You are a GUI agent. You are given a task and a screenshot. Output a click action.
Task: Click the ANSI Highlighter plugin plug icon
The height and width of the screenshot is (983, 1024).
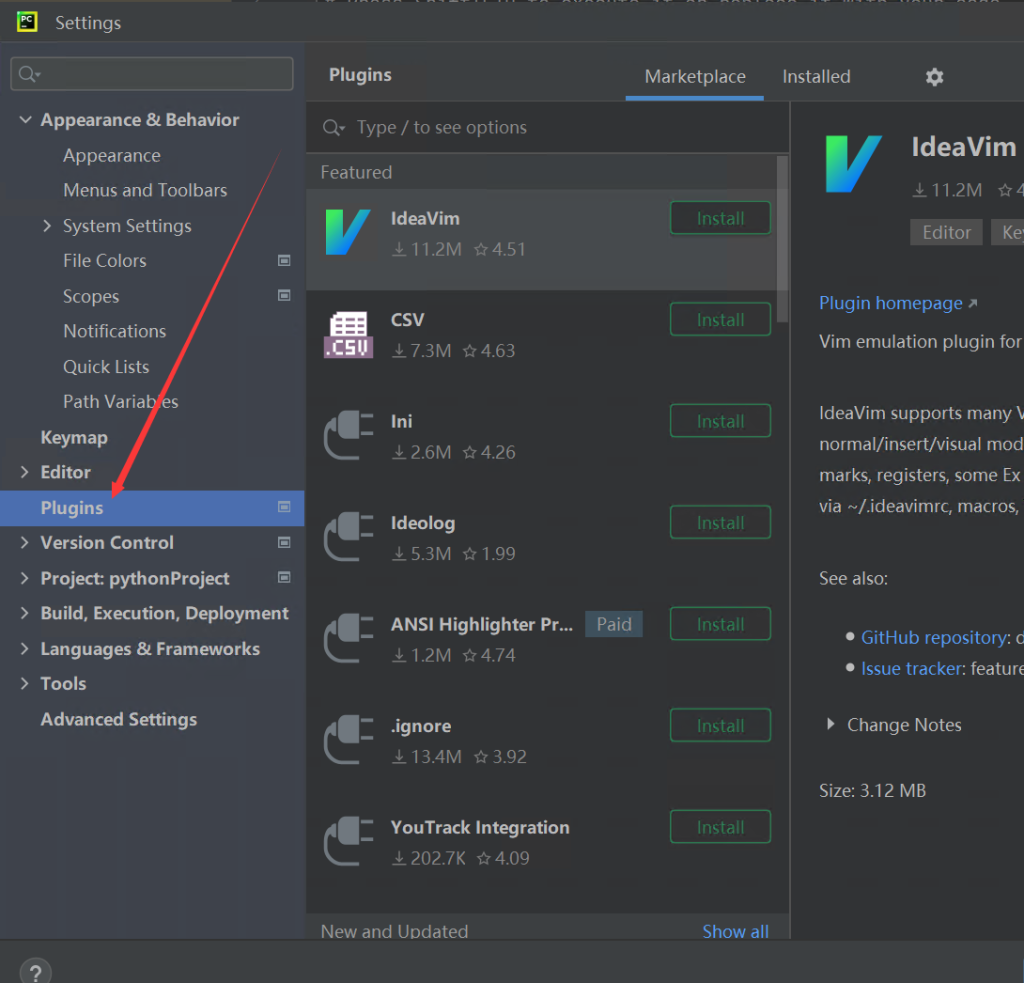[x=348, y=638]
